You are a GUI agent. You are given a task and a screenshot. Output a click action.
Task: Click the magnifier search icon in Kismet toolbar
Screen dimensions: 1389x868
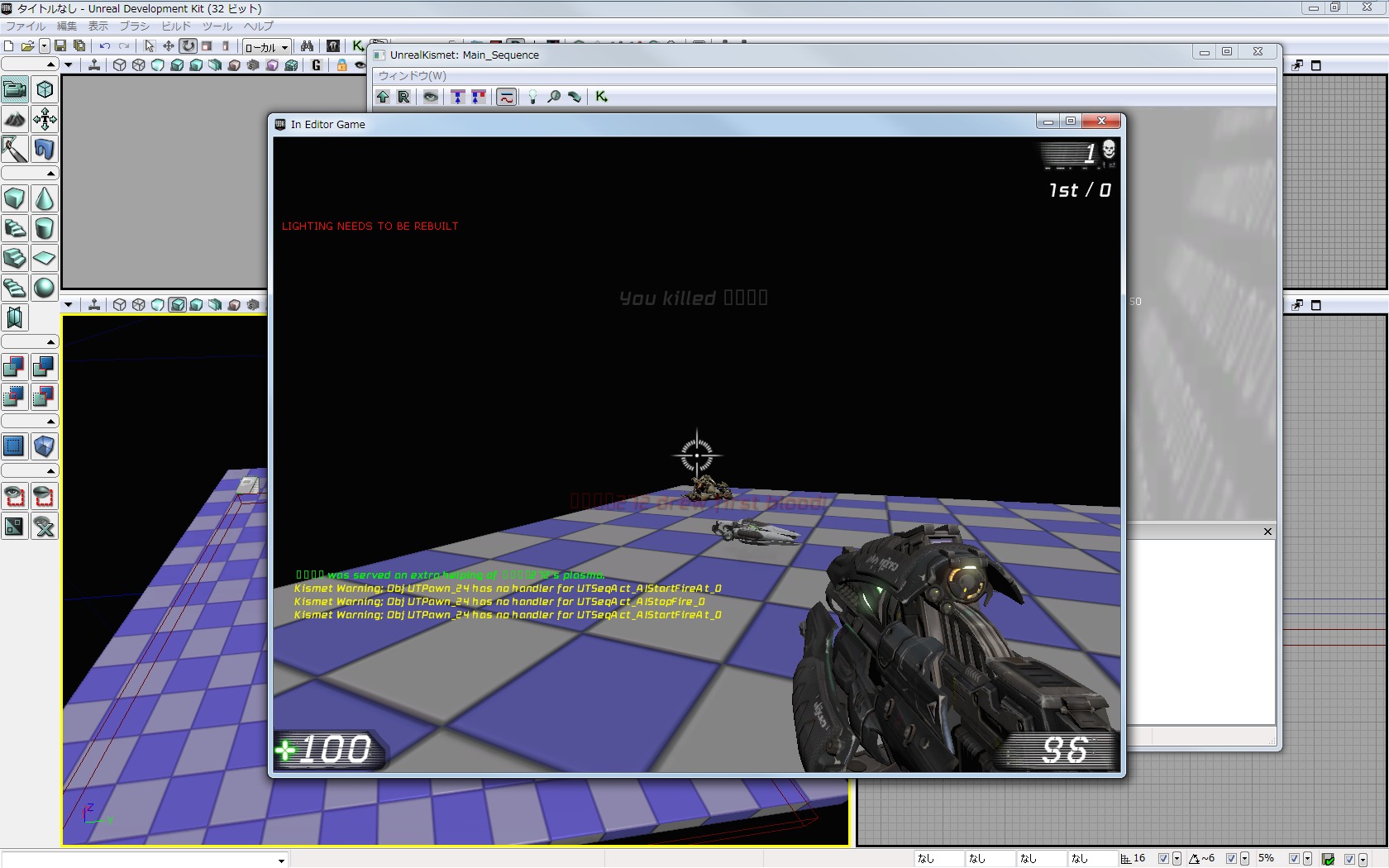(x=554, y=97)
